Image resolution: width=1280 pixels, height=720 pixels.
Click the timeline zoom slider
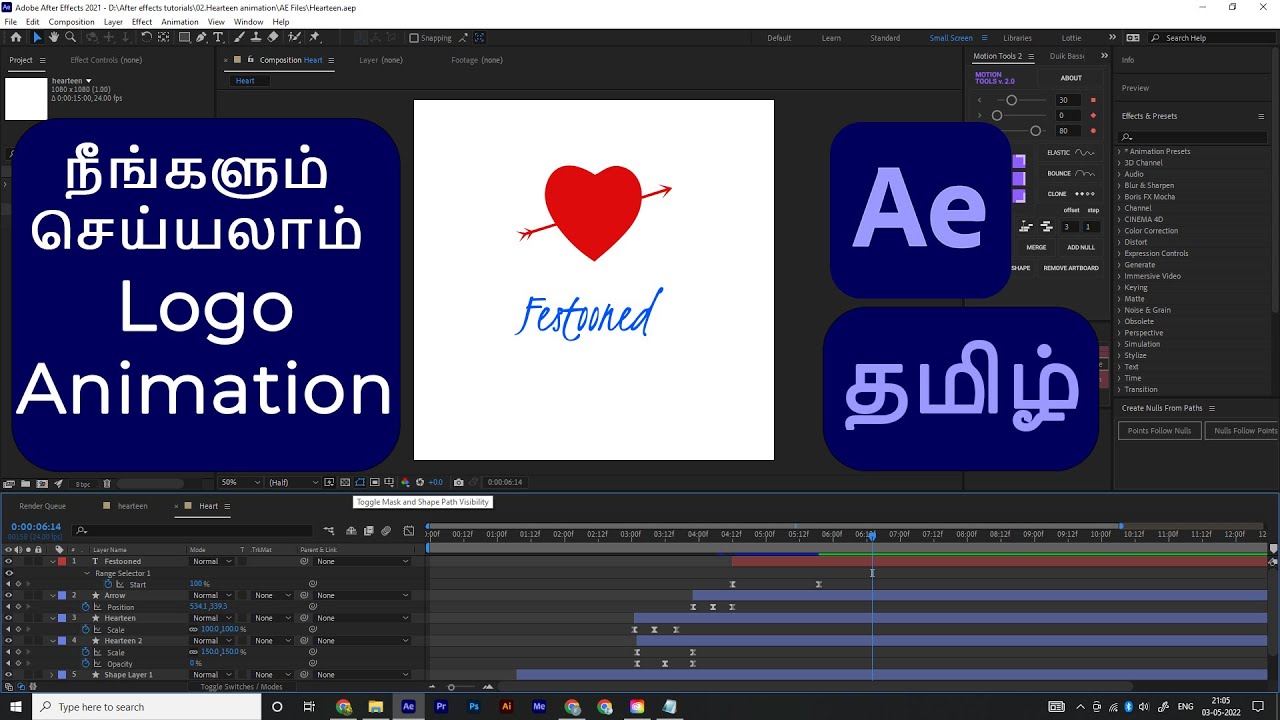451,687
